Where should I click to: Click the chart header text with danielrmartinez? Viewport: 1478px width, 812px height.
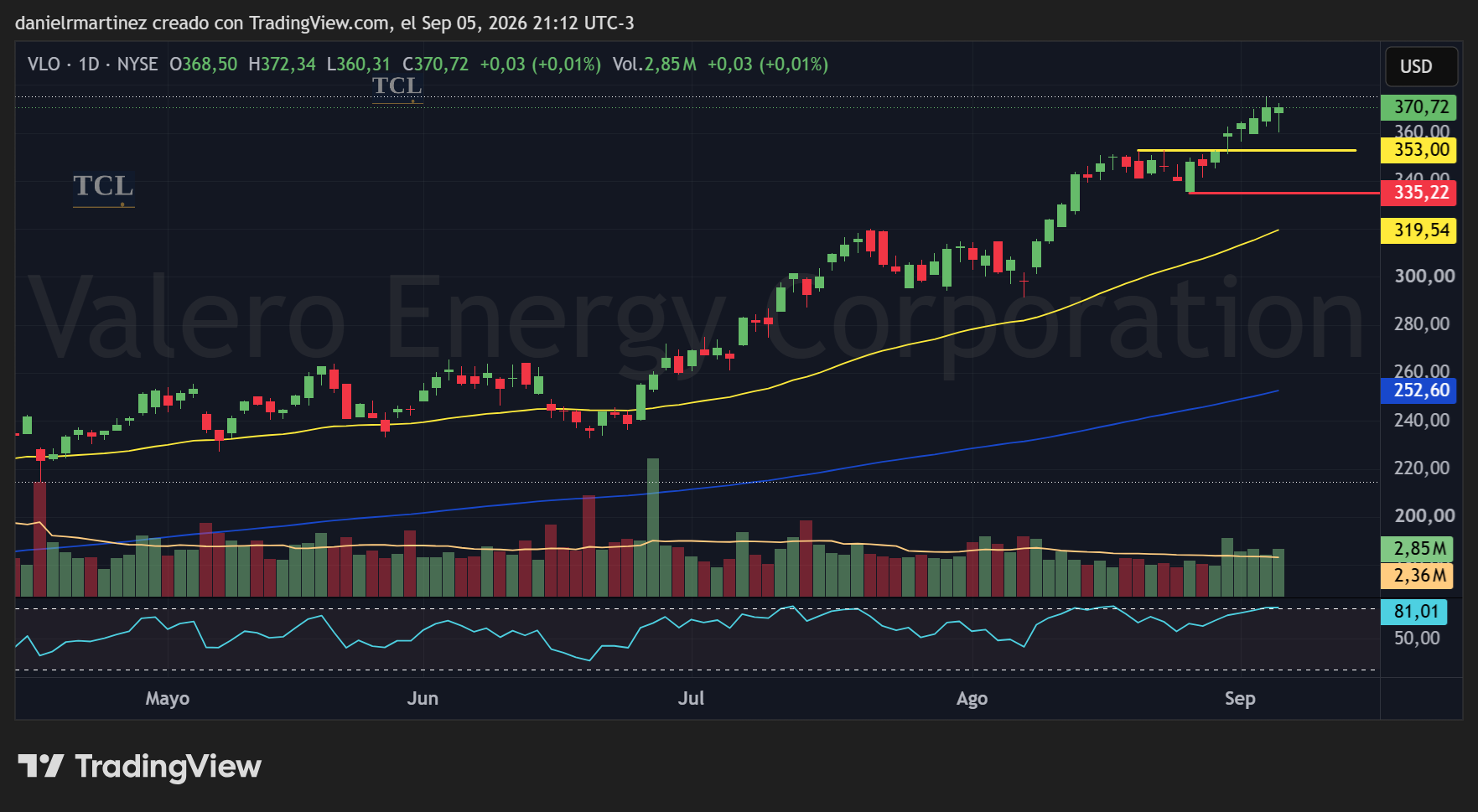coord(324,23)
